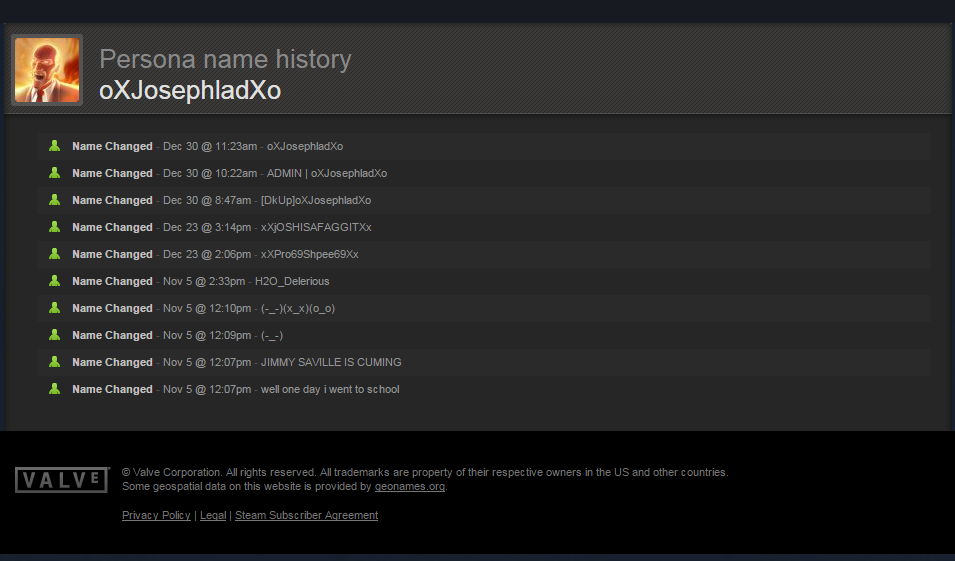Click the 'Nov 5 @ 12:09pm' timestamp

click(207, 336)
